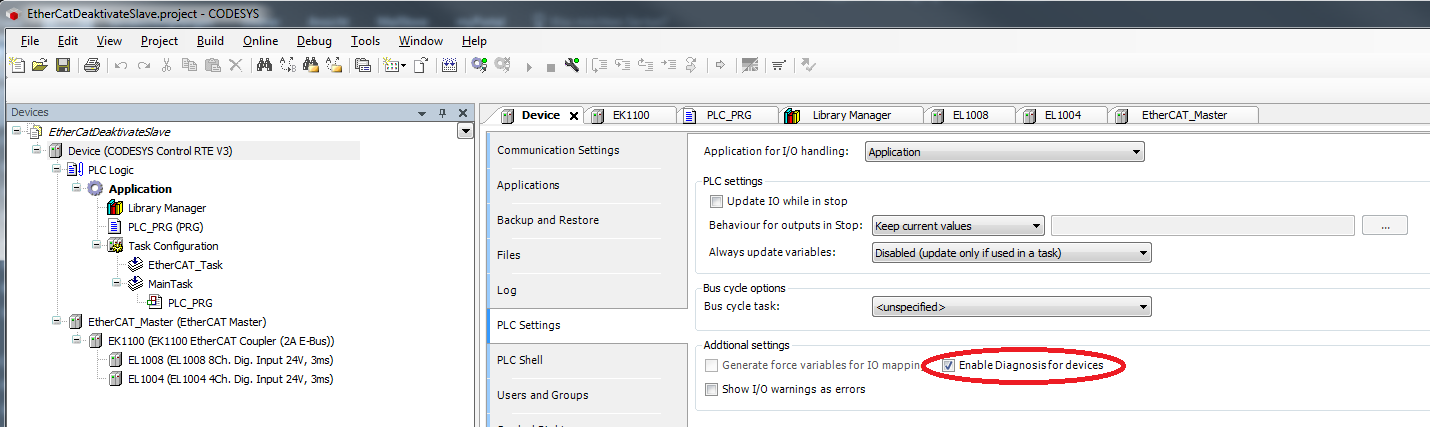Click the Cut scissors icon
This screenshot has width=1430, height=427.
pos(167,65)
